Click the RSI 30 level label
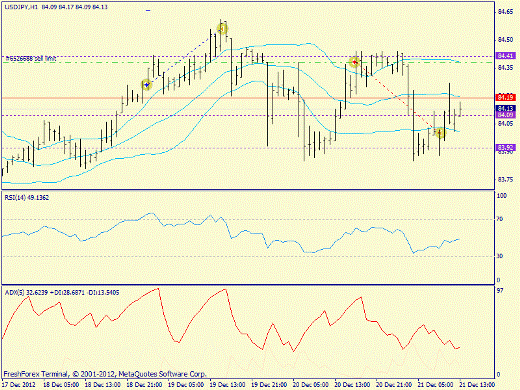The width and height of the screenshot is (520, 390). pos(500,256)
